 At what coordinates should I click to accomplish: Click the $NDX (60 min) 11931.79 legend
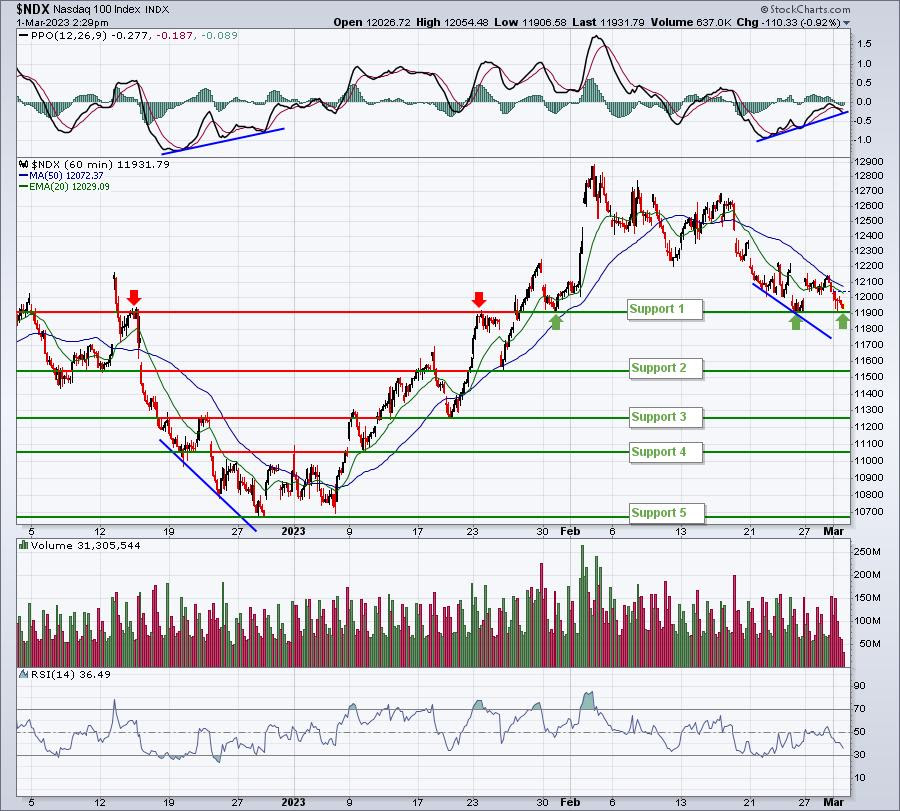[100, 164]
